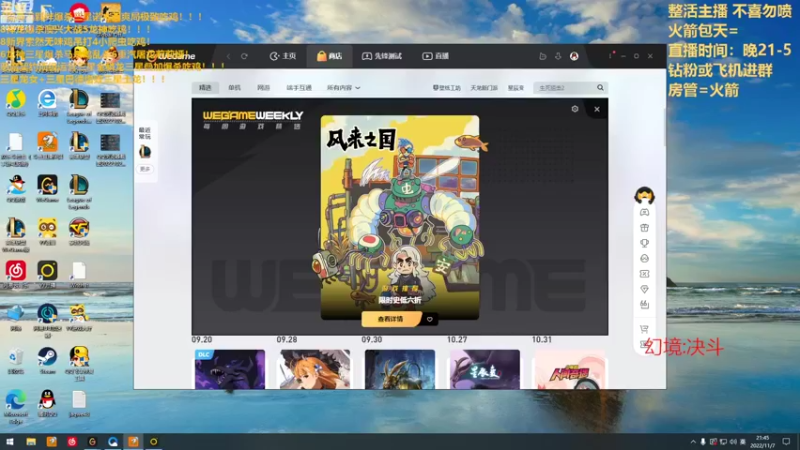Open Steam desktop shortcut
This screenshot has width=800, height=450.
pos(47,360)
